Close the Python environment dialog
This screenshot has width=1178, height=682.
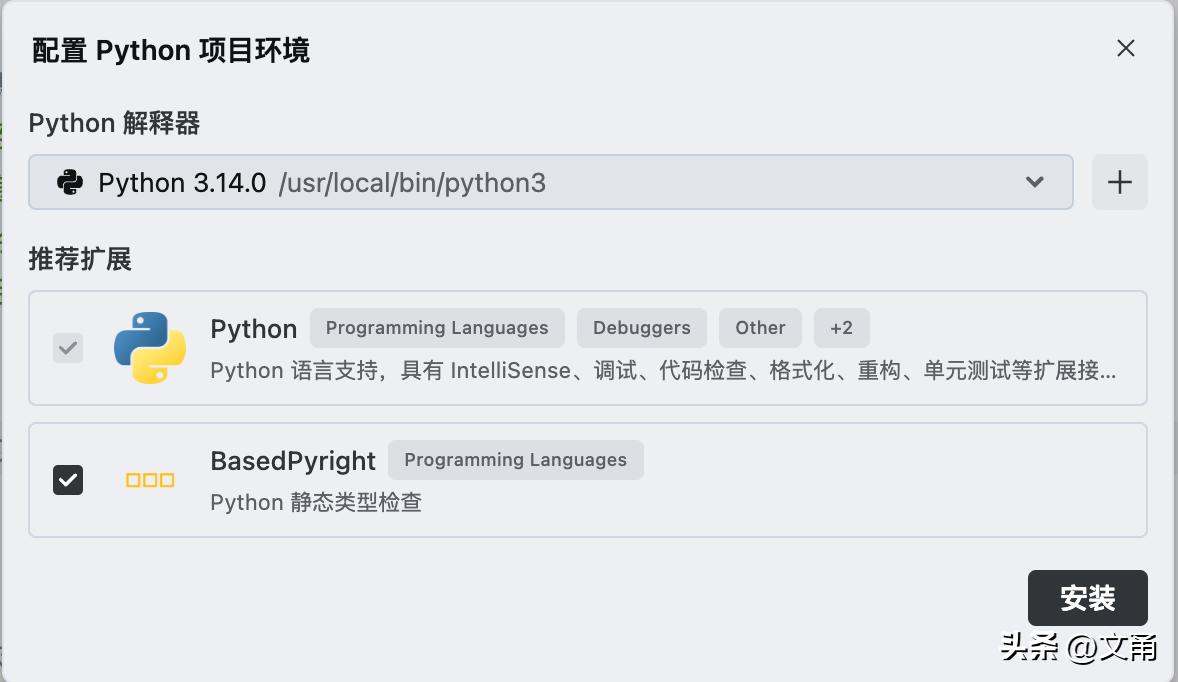[x=1126, y=48]
